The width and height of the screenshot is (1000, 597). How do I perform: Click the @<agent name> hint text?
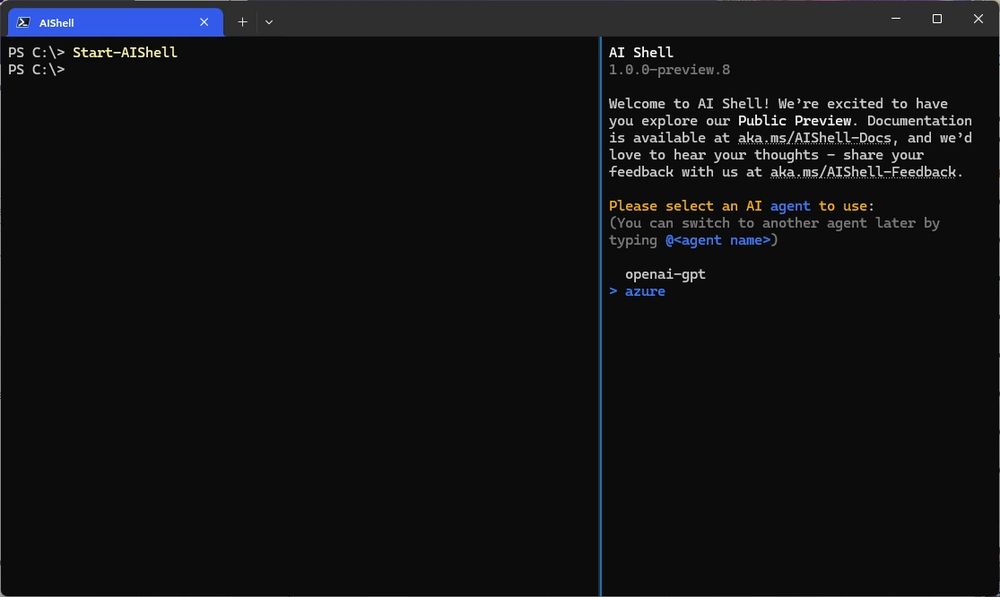(x=718, y=240)
